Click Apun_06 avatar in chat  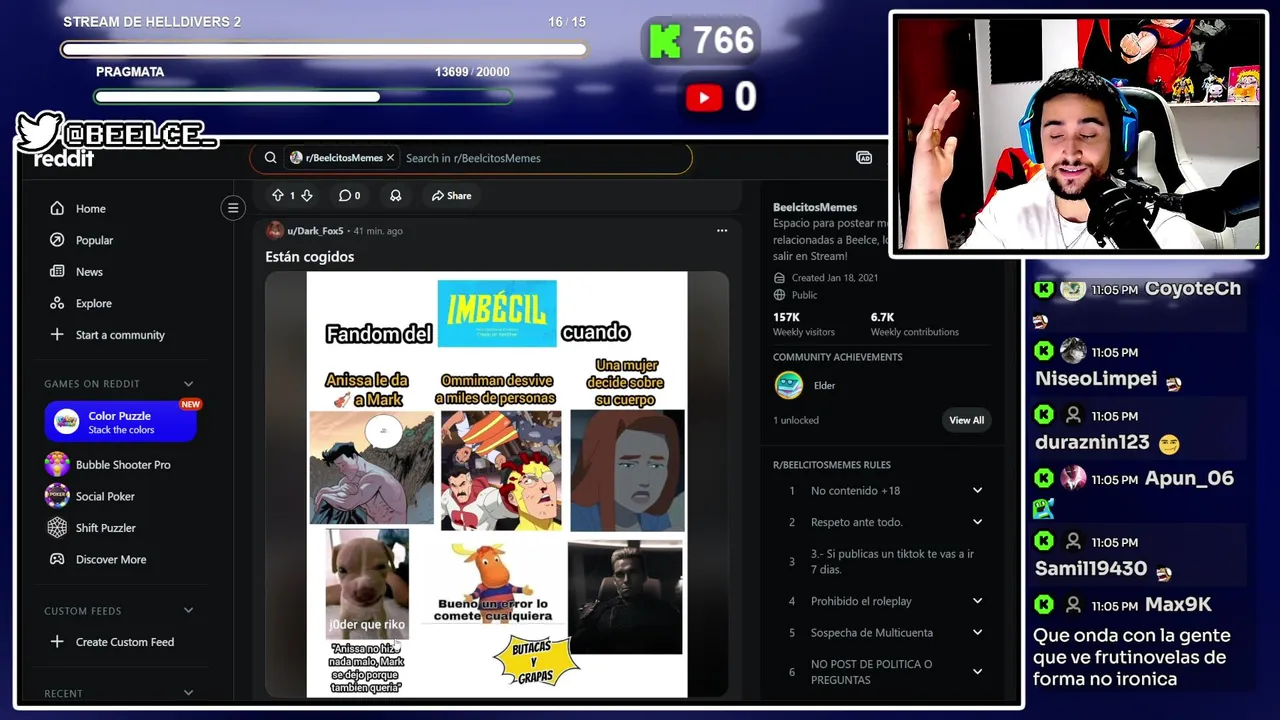coord(1073,478)
